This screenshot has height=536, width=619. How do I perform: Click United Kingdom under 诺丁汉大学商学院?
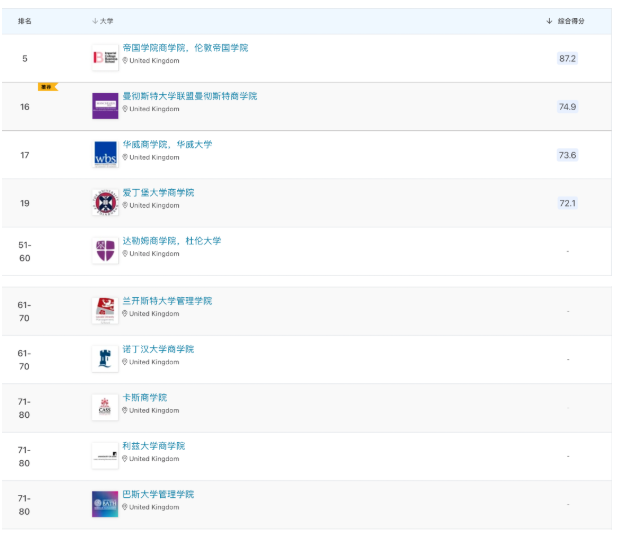pos(154,362)
